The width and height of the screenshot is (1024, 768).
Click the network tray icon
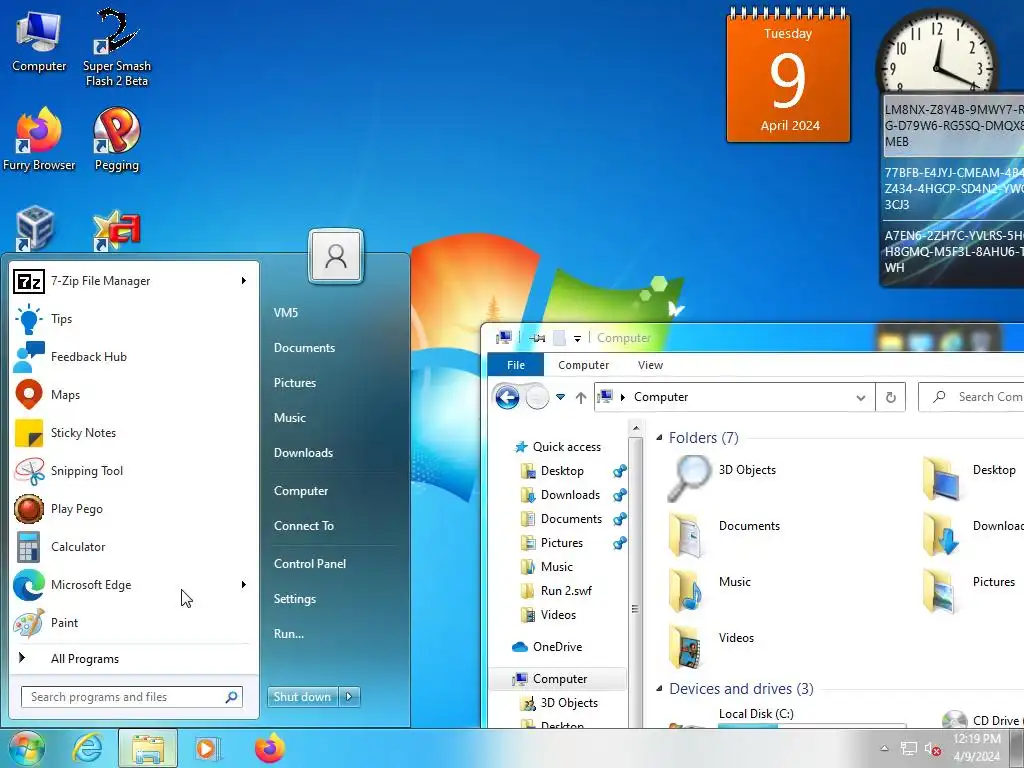(908, 749)
